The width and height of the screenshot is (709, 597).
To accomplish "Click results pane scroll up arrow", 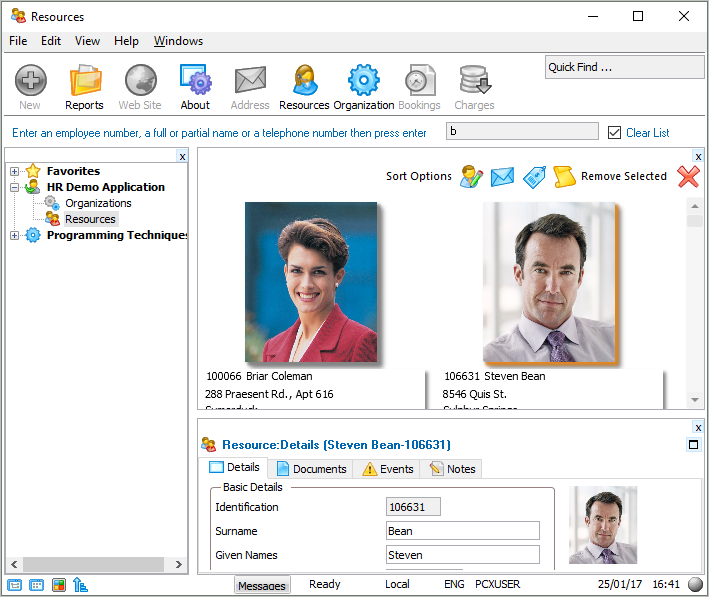I will pos(695,206).
